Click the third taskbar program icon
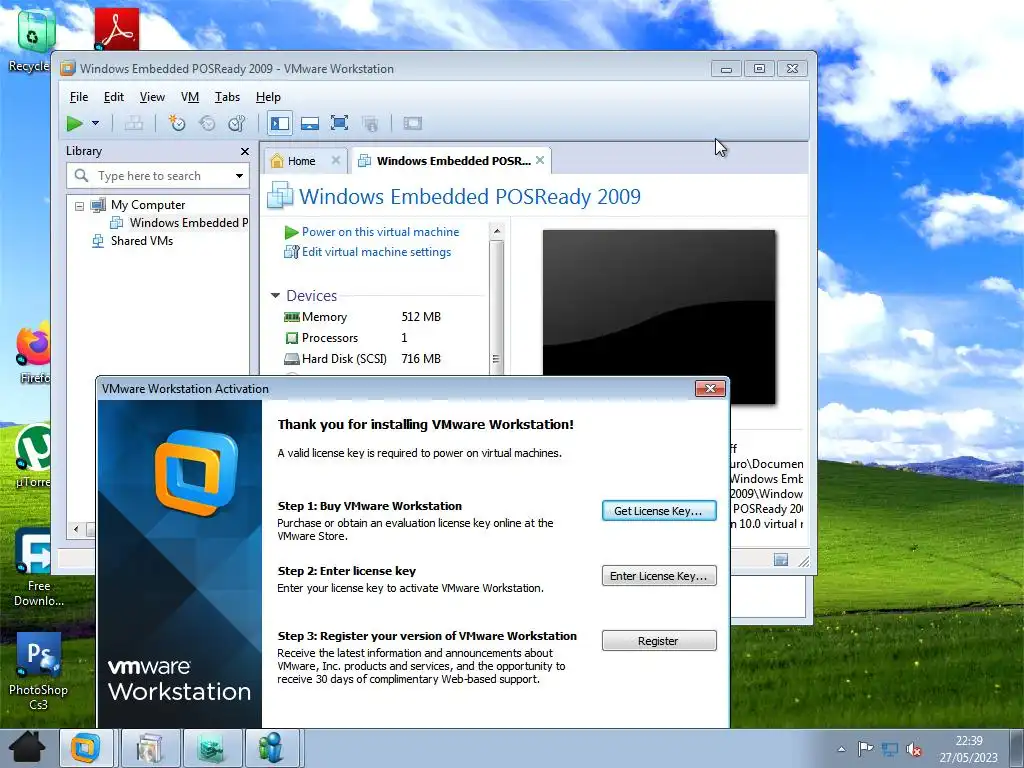The width and height of the screenshot is (1024, 768). coord(212,748)
